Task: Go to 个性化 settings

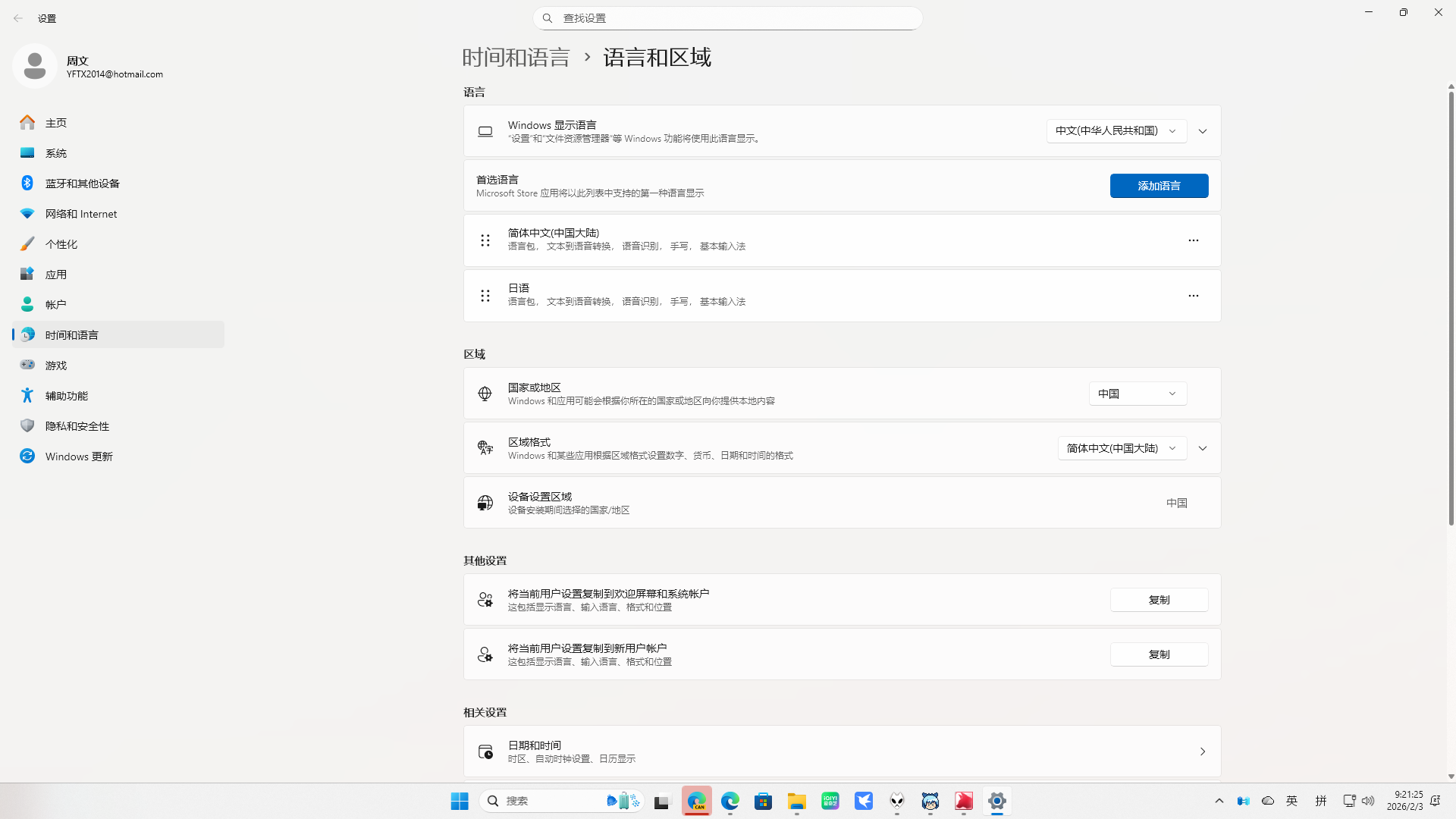Action: [x=62, y=243]
